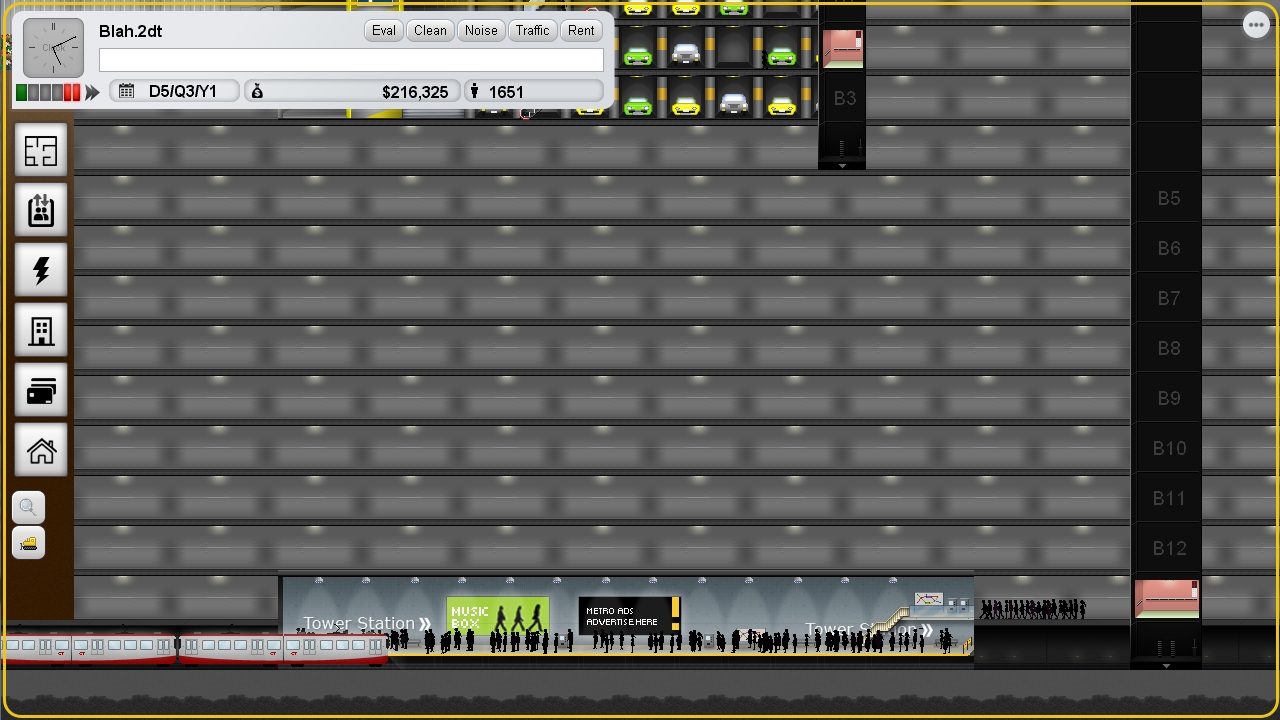The width and height of the screenshot is (1280, 720).
Task: Open the office building menu icon
Action: pyautogui.click(x=41, y=331)
